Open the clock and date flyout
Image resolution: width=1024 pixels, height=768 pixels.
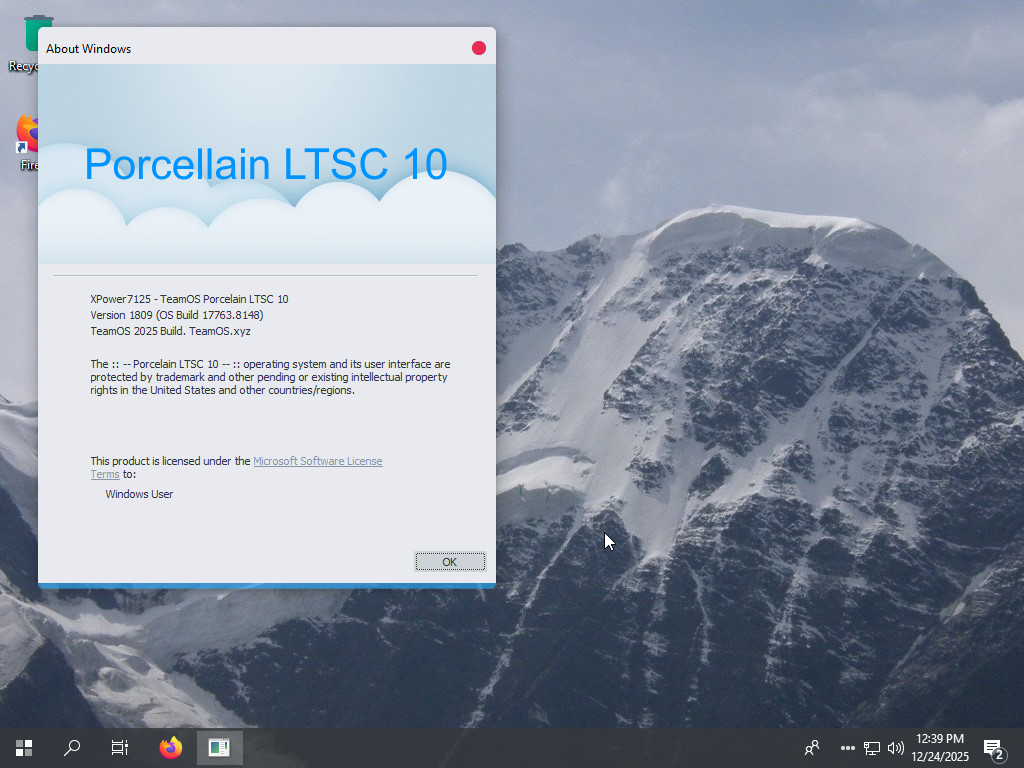(940, 748)
